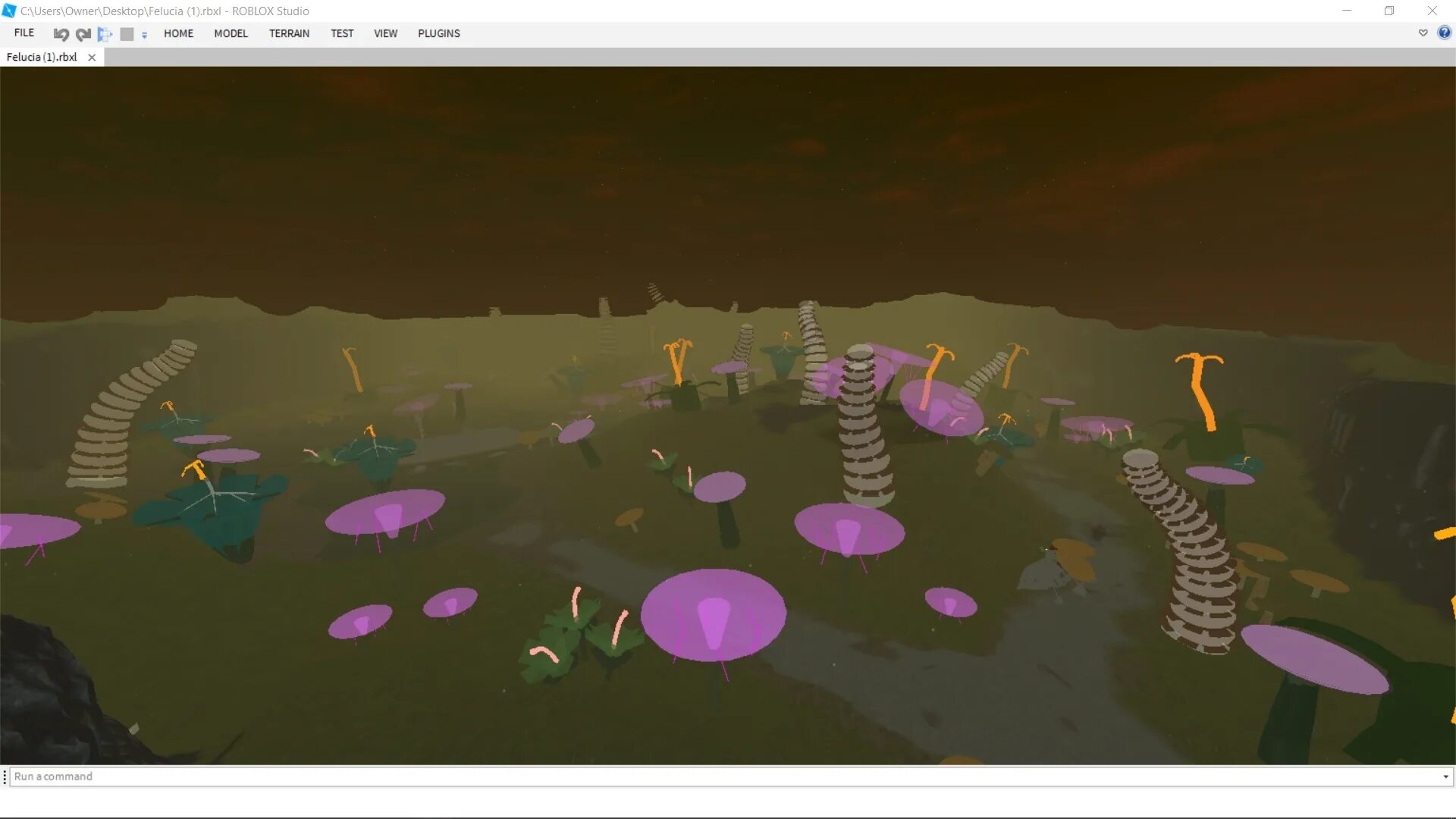Screen dimensions: 1456x819
Task: Click the Undo arrow icon
Action: tap(61, 34)
